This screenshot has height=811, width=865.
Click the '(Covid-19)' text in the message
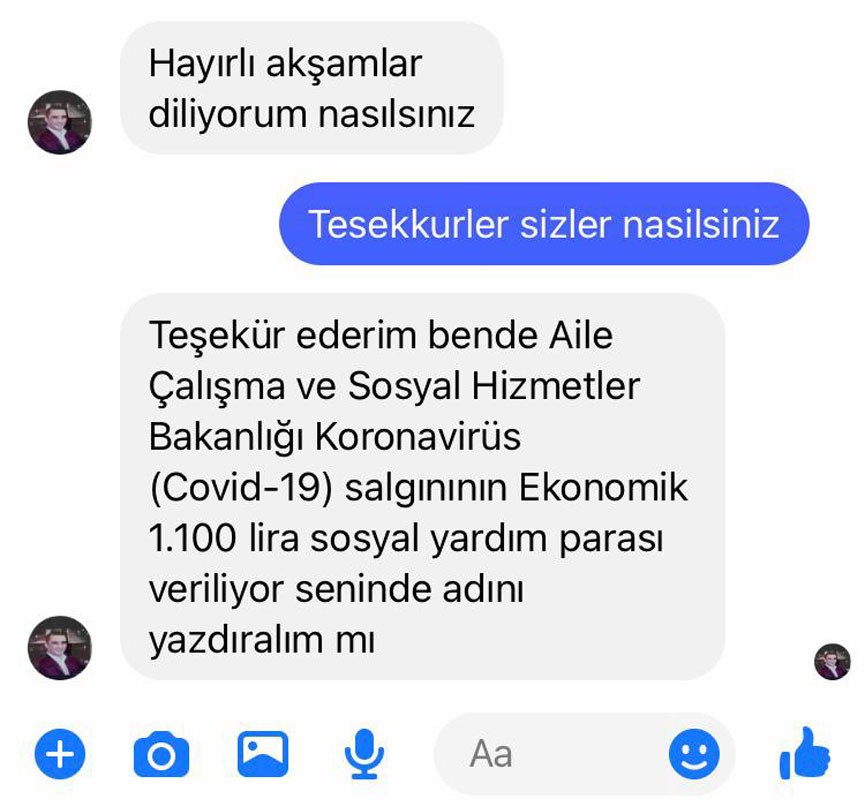[241, 488]
